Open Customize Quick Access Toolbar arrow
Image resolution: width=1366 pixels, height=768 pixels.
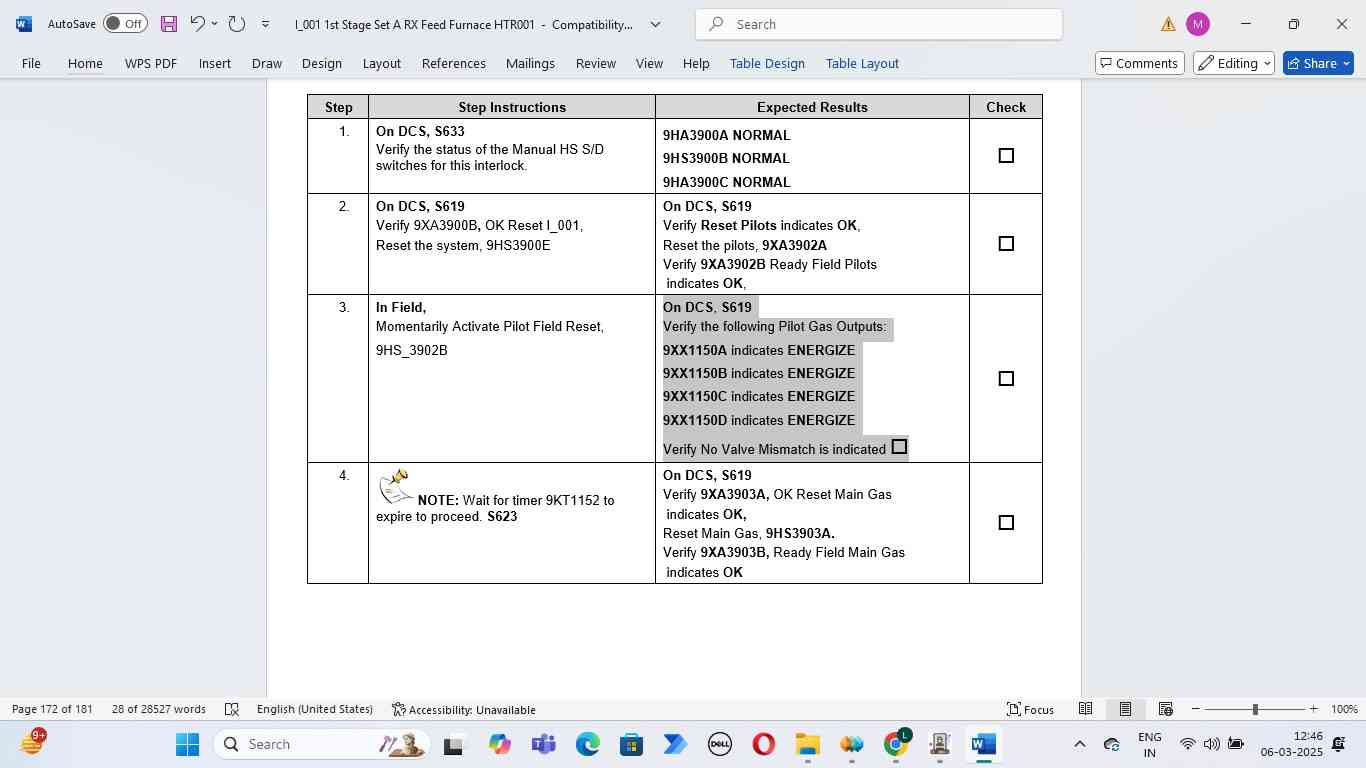click(x=265, y=24)
